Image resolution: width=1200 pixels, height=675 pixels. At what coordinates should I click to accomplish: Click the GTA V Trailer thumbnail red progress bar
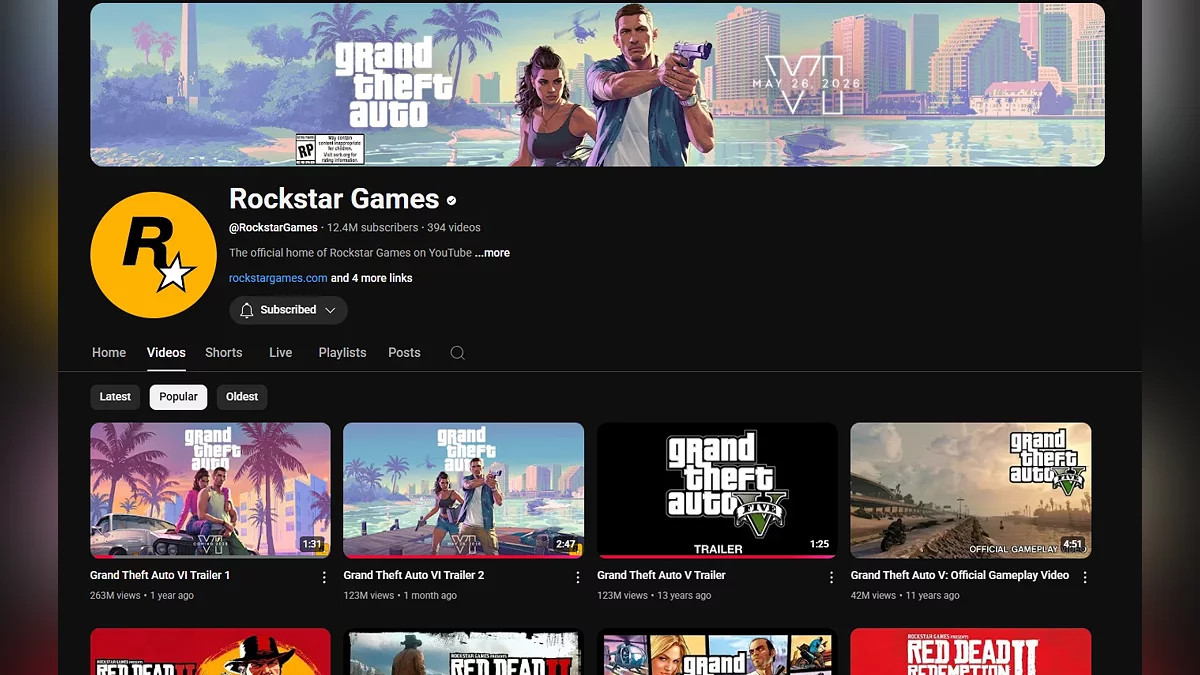click(x=717, y=556)
